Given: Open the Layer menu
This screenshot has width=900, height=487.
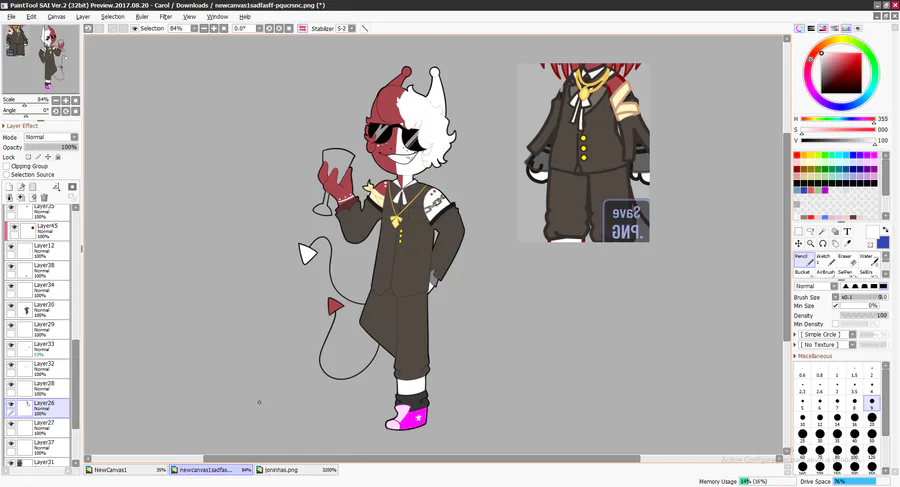Looking at the screenshot, I should (x=83, y=17).
